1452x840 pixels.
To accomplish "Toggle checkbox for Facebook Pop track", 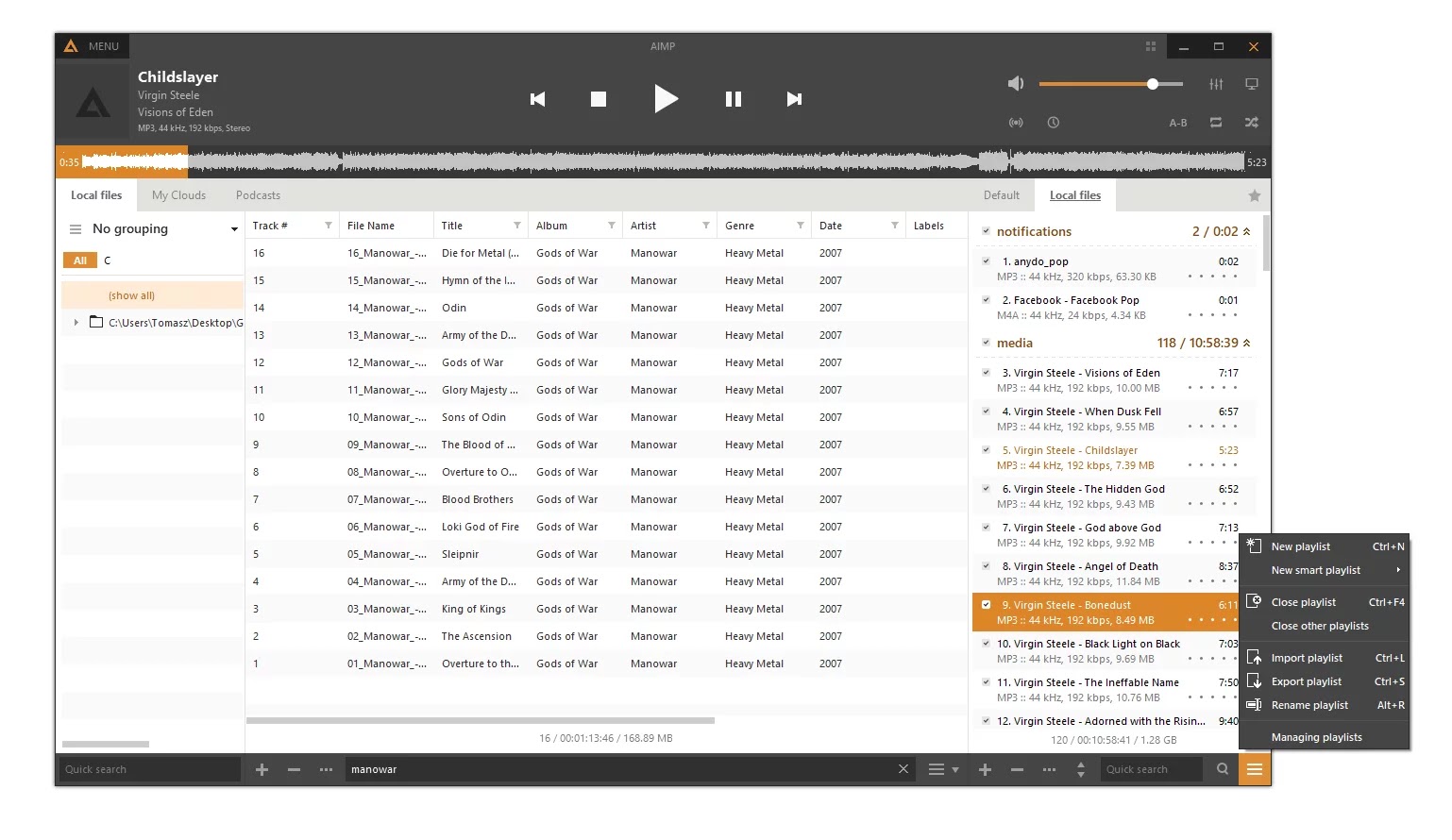I will [x=986, y=300].
